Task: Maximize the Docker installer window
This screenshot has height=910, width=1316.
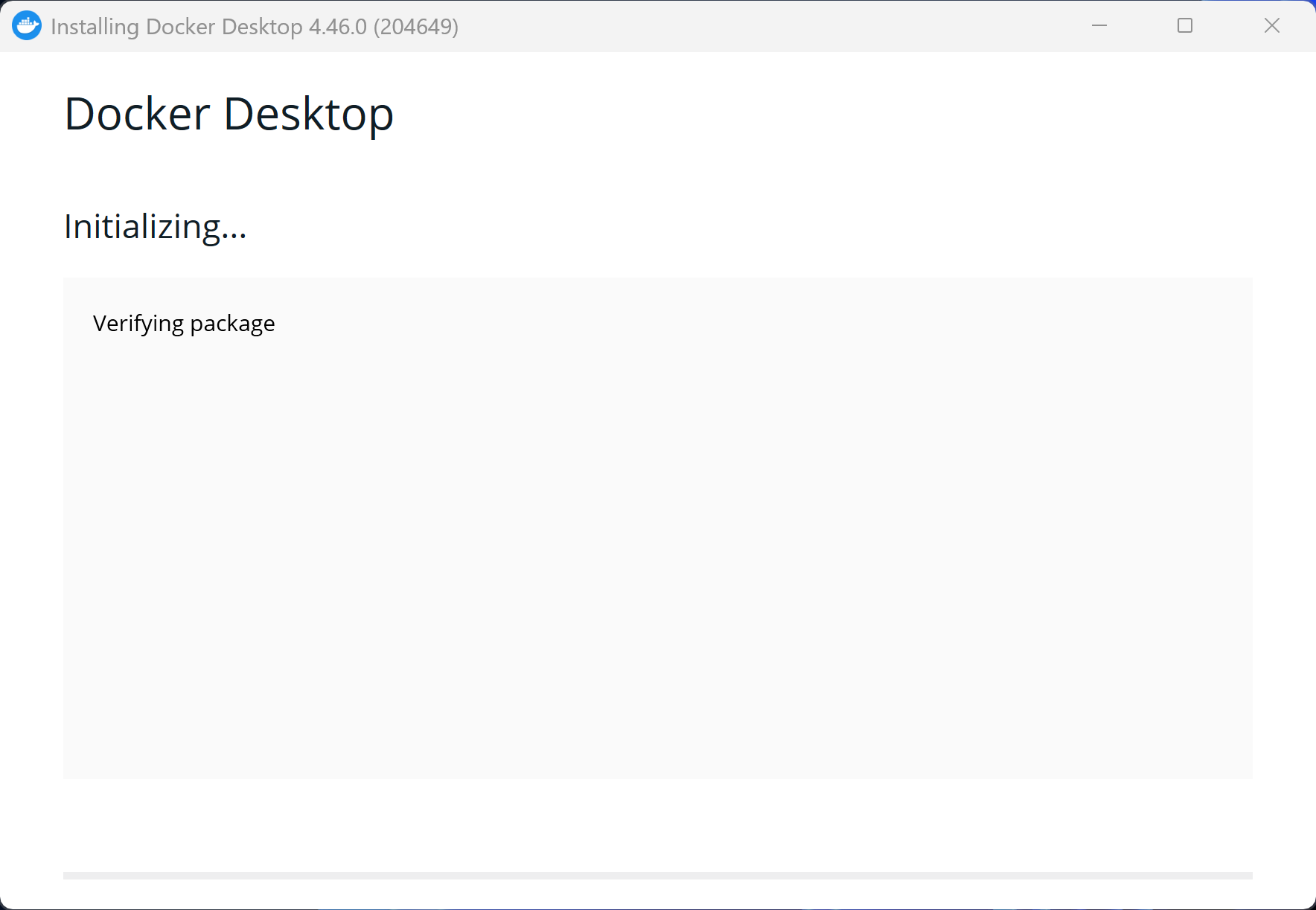Action: coord(1184,26)
